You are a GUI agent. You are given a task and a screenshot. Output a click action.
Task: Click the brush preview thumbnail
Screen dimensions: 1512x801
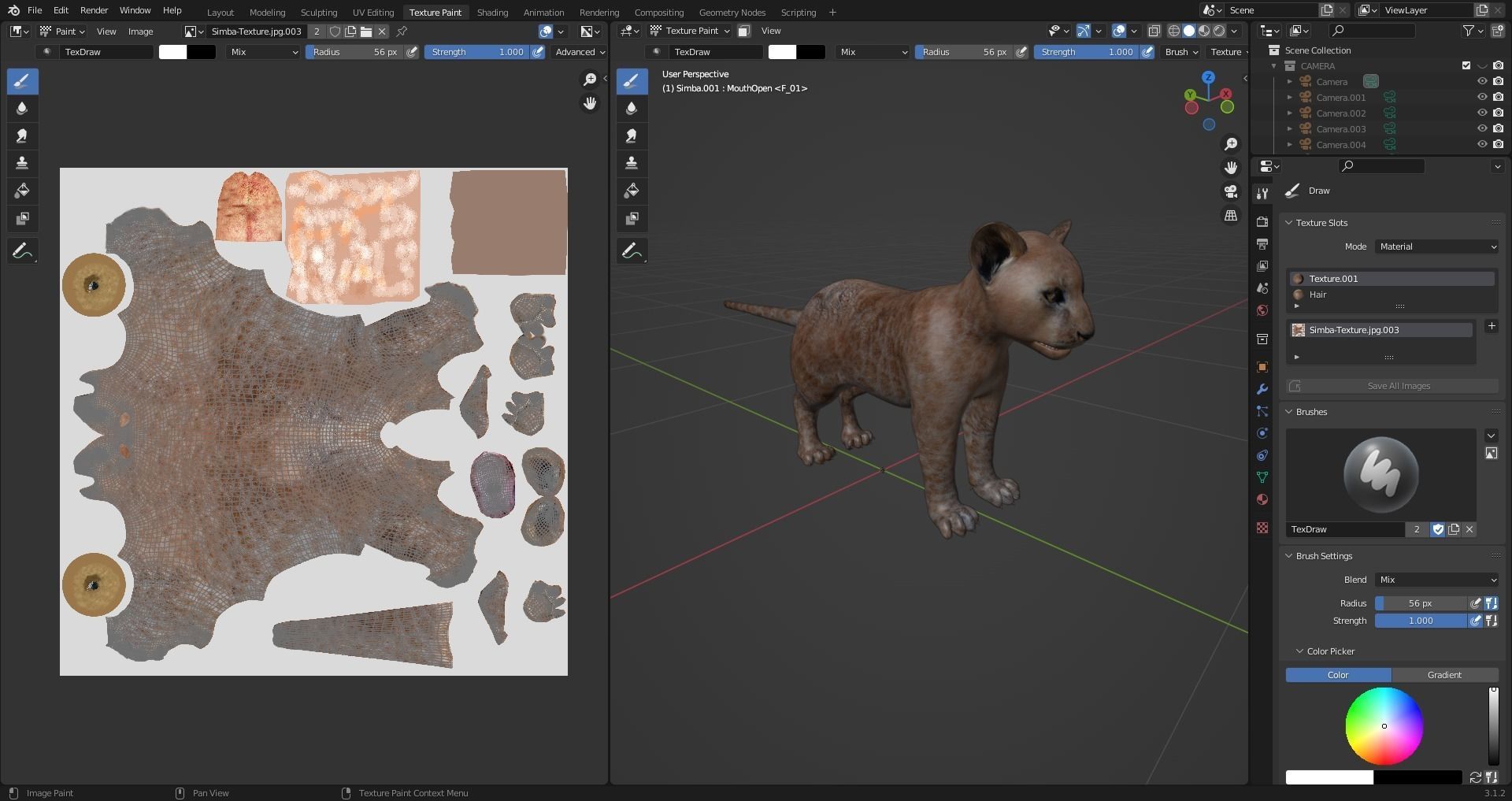[x=1381, y=474]
